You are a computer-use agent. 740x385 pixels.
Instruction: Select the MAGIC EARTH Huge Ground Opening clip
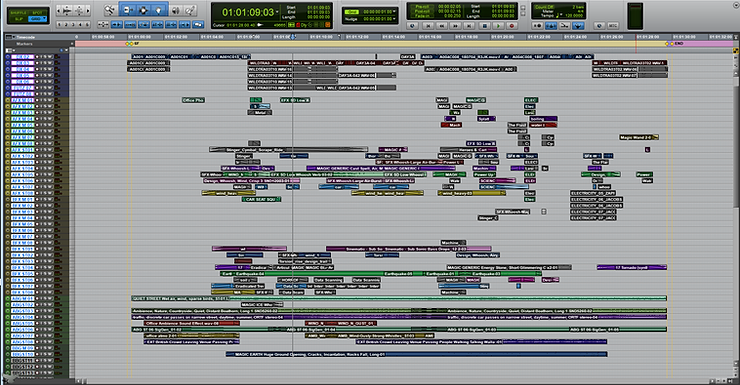(x=416, y=354)
